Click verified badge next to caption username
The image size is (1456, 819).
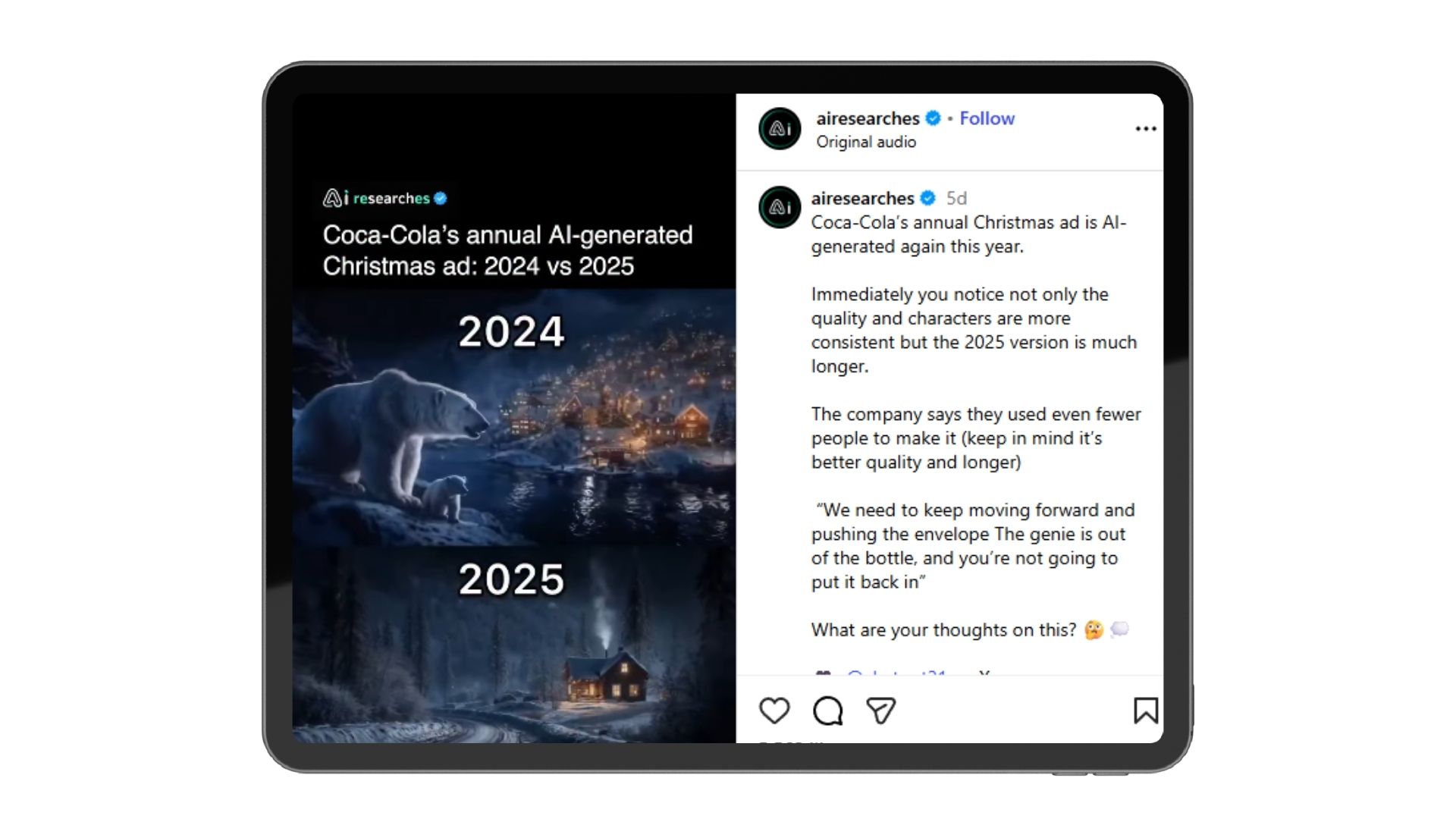(x=927, y=198)
